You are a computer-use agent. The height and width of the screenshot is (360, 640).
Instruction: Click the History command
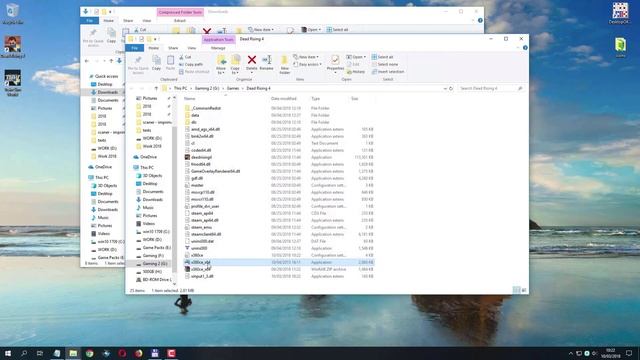click(356, 72)
